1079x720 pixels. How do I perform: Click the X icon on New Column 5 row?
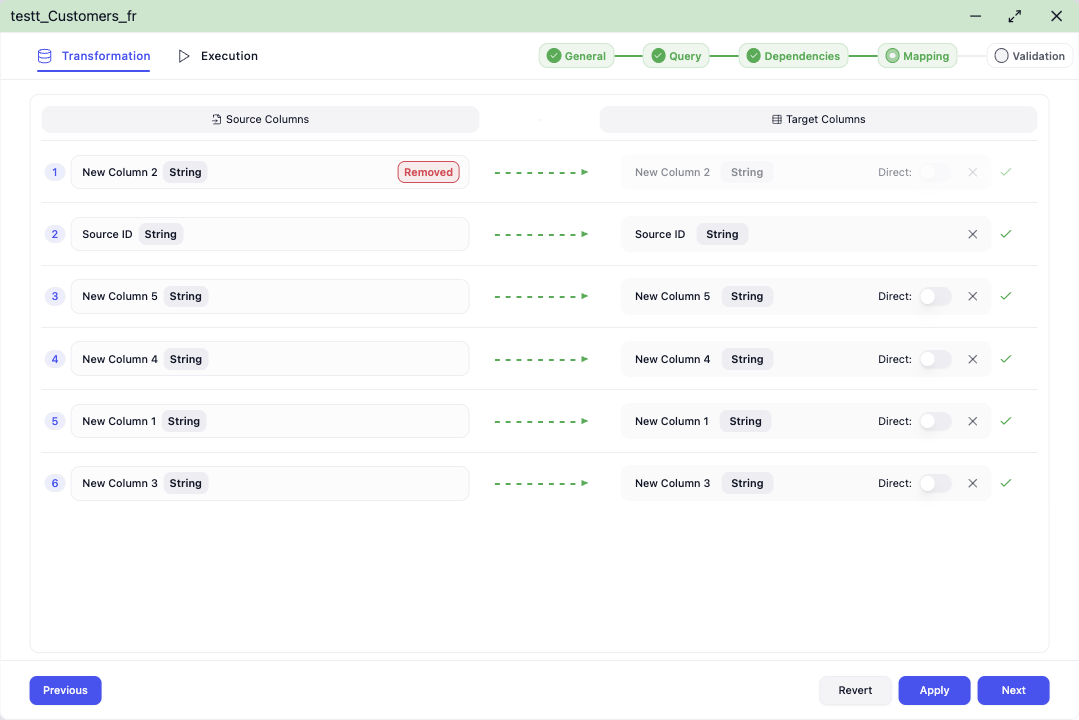click(972, 296)
